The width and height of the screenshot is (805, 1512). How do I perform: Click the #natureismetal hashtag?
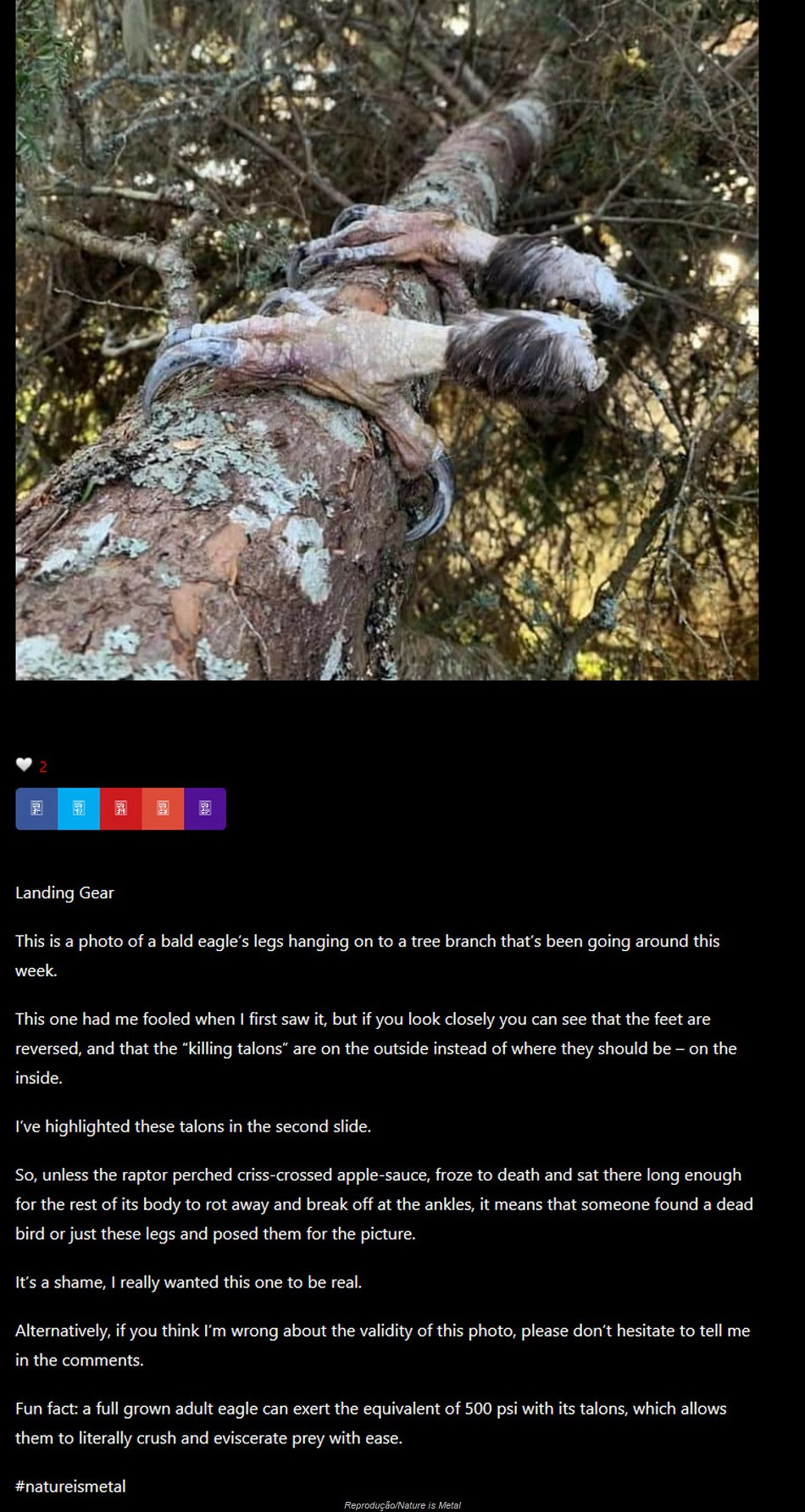click(x=70, y=1486)
